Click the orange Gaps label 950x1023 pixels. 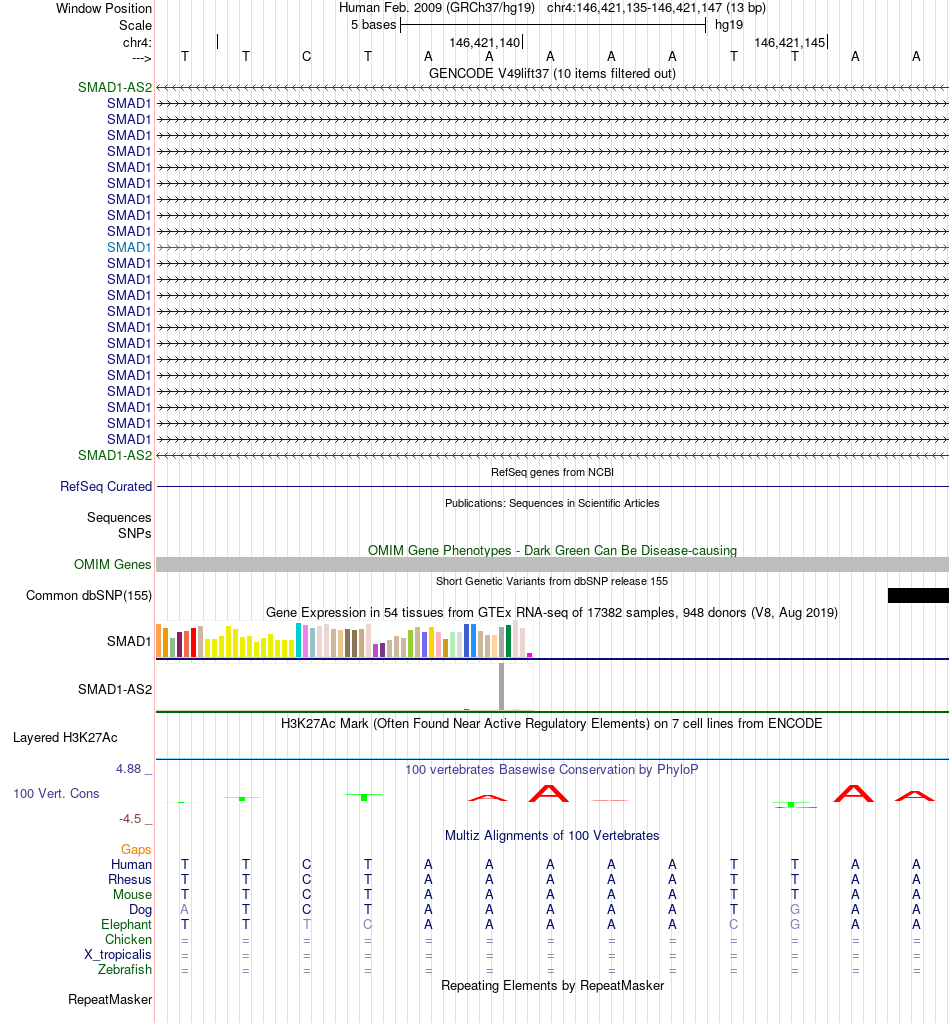(136, 849)
